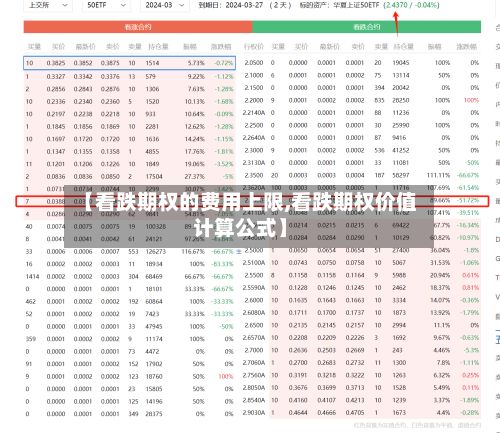The image size is (500, 433).
Task: Select the highlighted call row with 0.3825
Action: click(129, 63)
